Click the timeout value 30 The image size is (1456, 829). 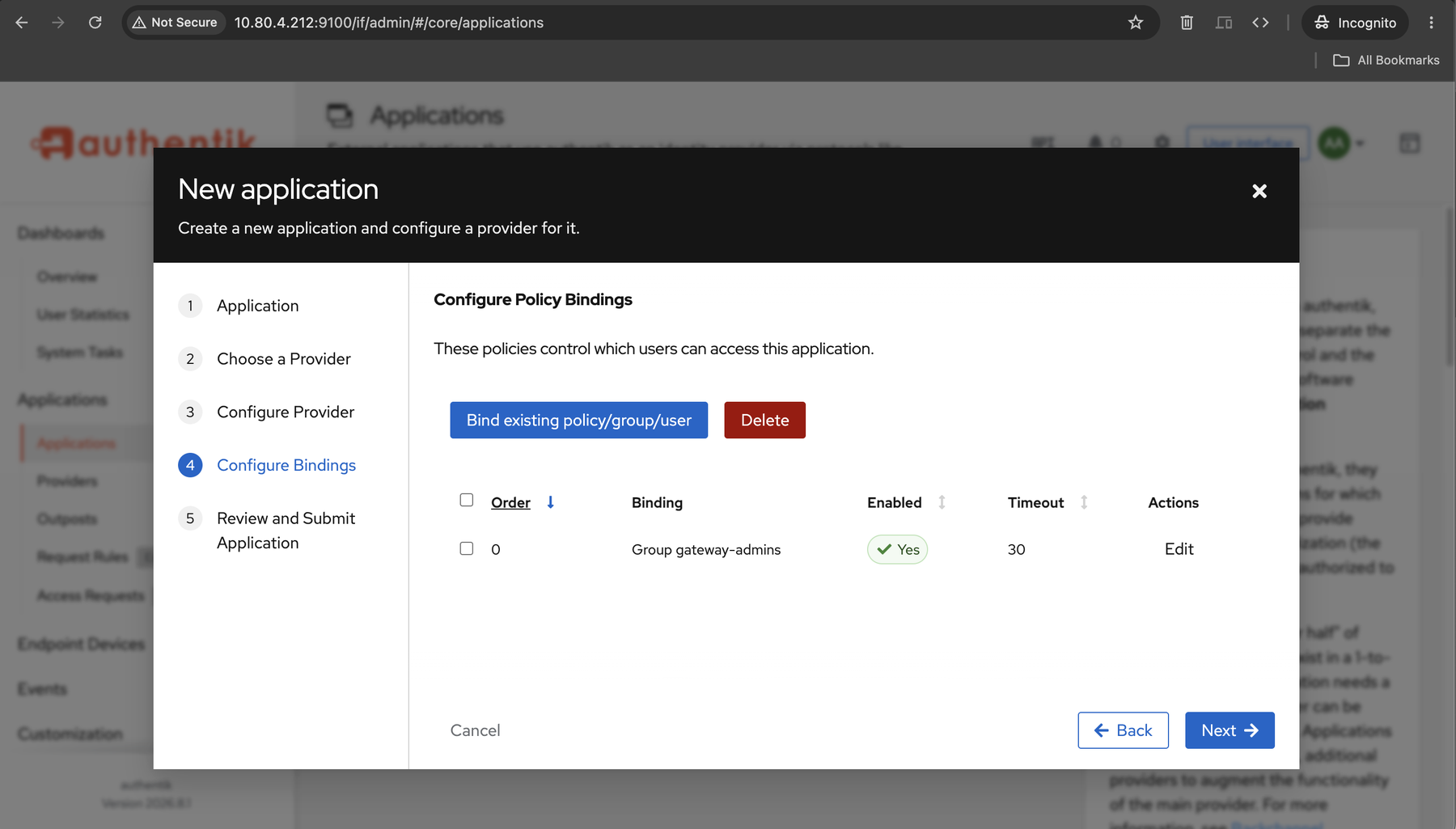click(1016, 550)
